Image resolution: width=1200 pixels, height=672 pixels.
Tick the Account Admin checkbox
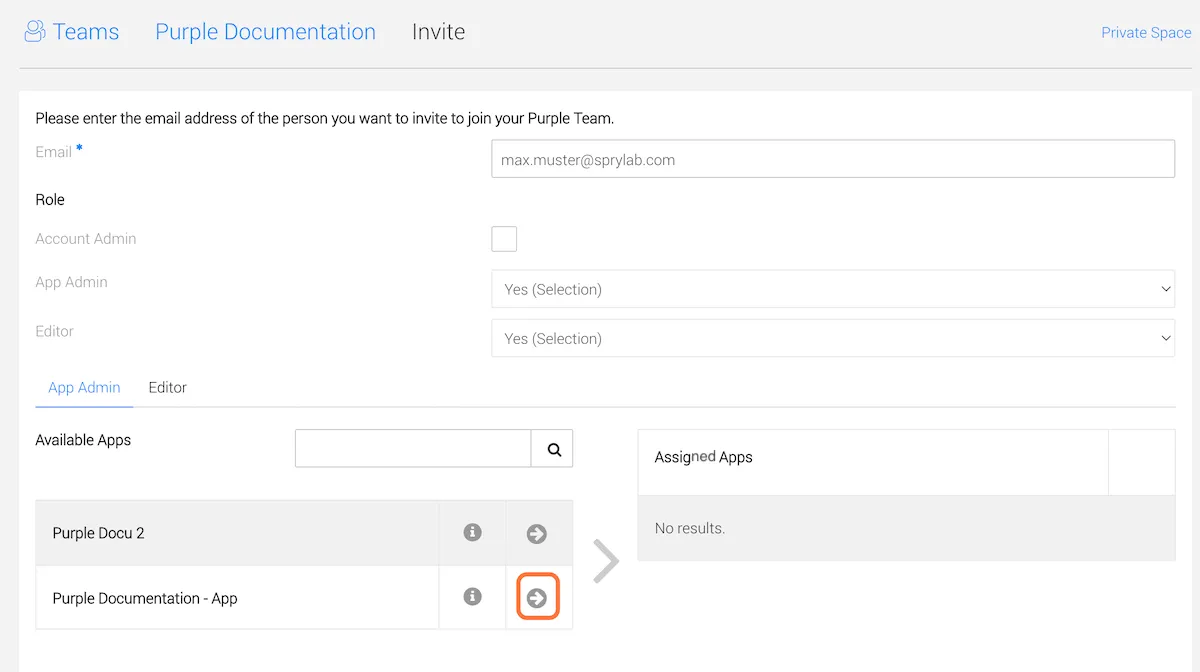(x=504, y=239)
